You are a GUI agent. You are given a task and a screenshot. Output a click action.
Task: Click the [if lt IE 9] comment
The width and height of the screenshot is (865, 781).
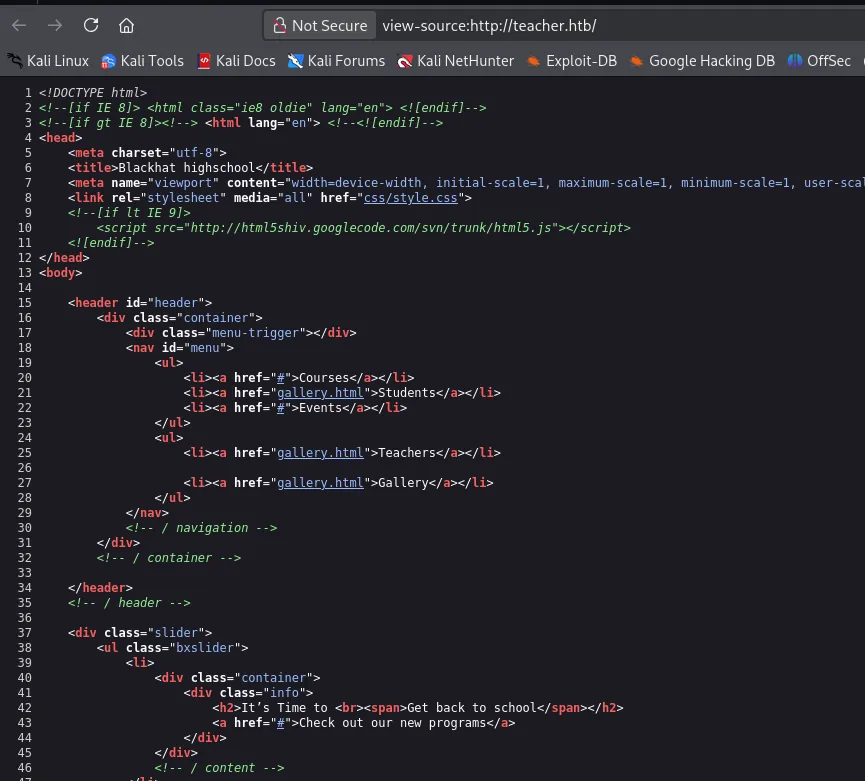[129, 213]
